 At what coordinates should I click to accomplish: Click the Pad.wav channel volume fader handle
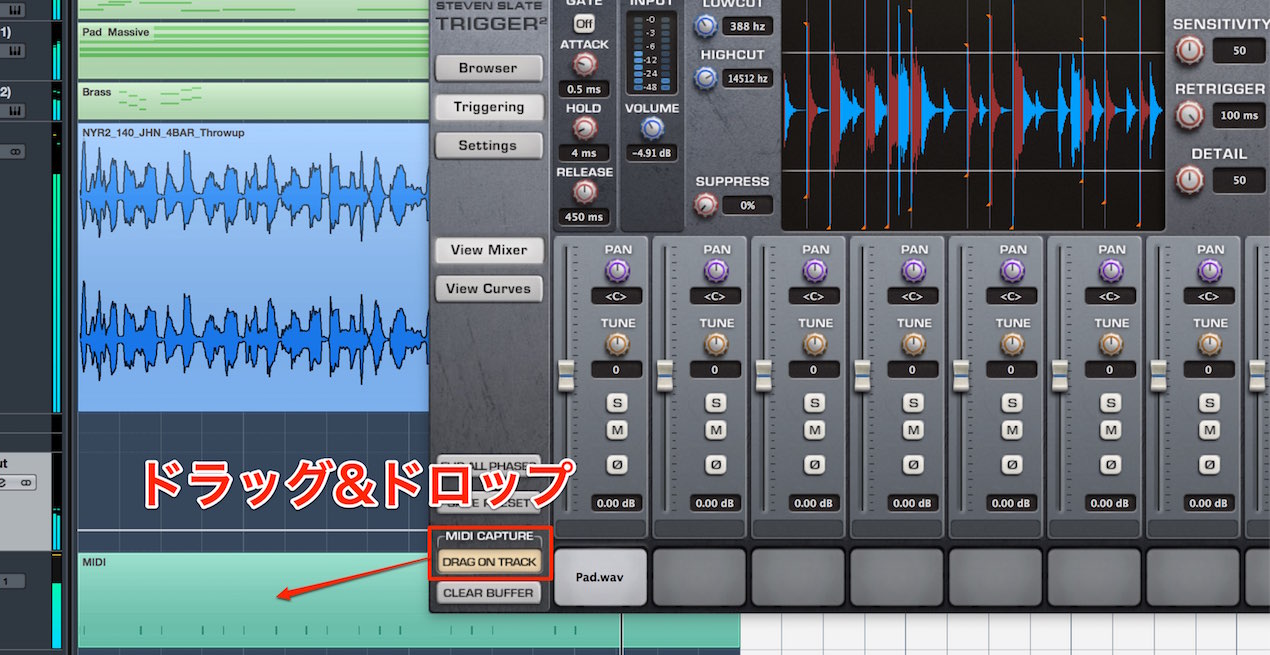[566, 376]
